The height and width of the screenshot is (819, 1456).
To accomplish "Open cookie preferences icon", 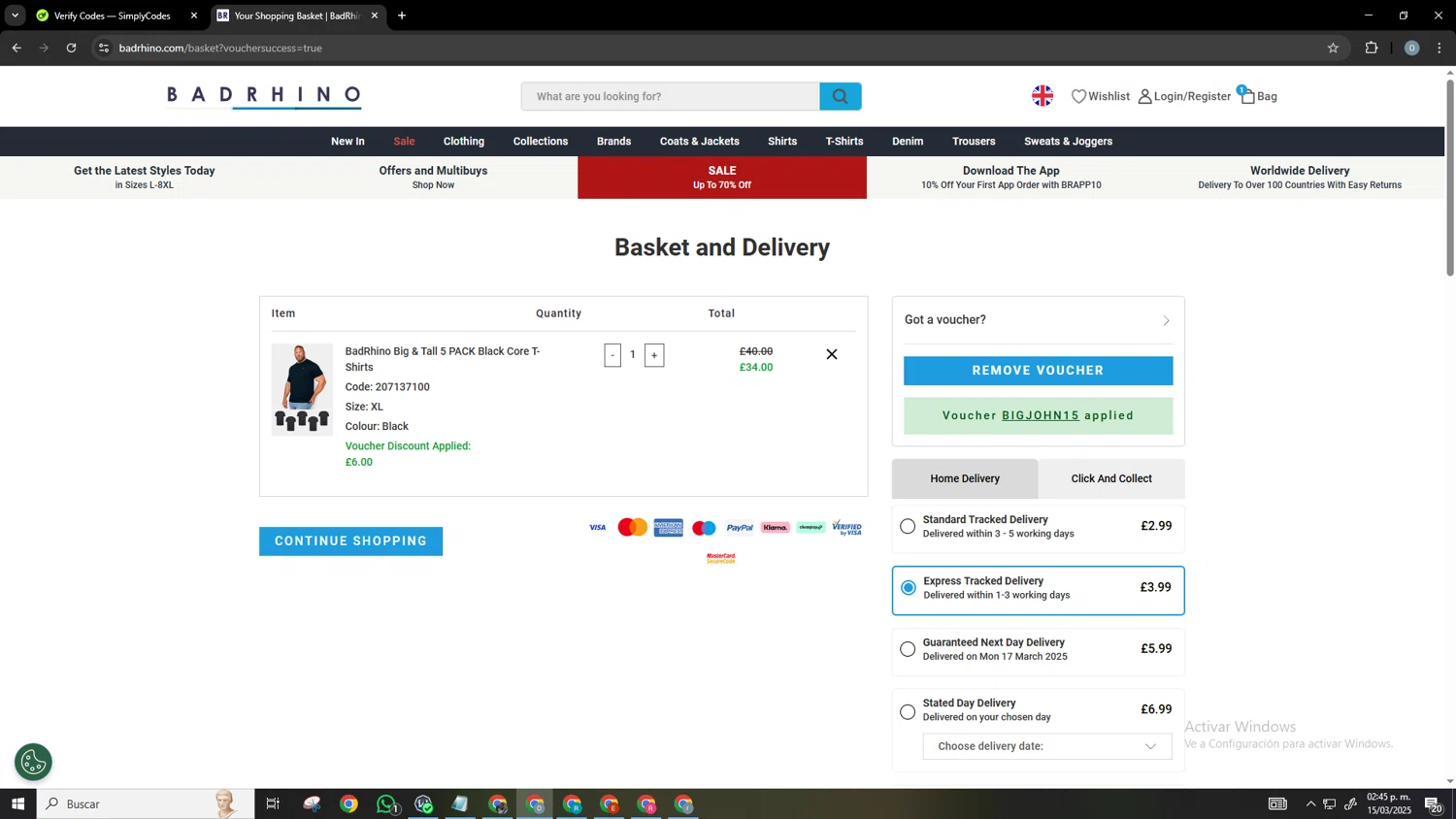I will 33,762.
